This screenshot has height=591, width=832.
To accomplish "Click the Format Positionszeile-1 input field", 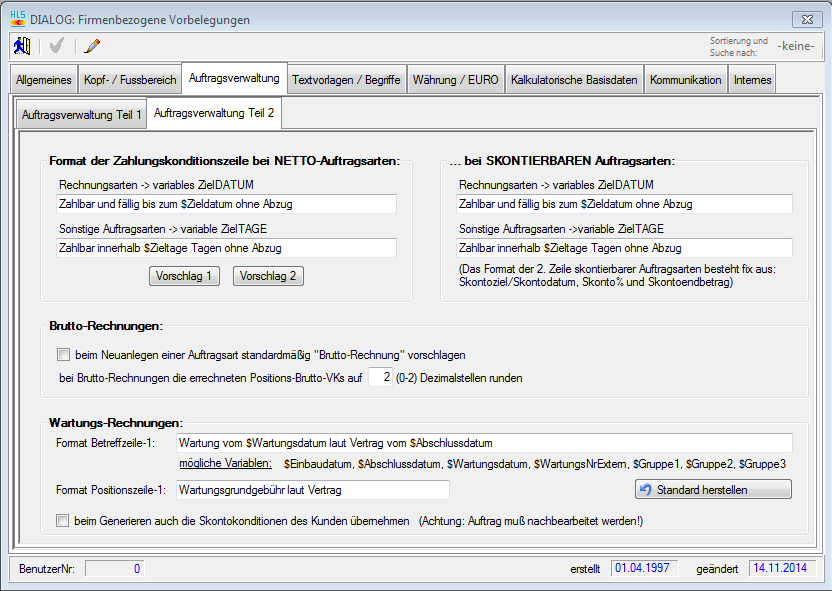I will pos(312,489).
